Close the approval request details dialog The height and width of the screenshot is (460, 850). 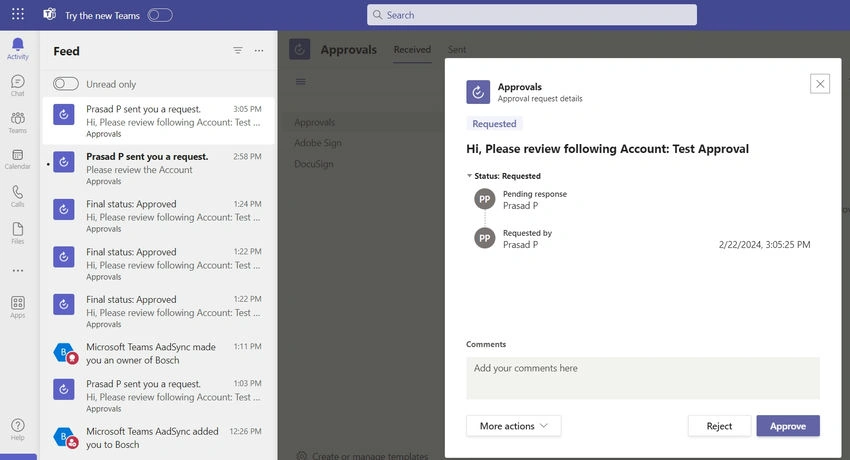pos(820,84)
